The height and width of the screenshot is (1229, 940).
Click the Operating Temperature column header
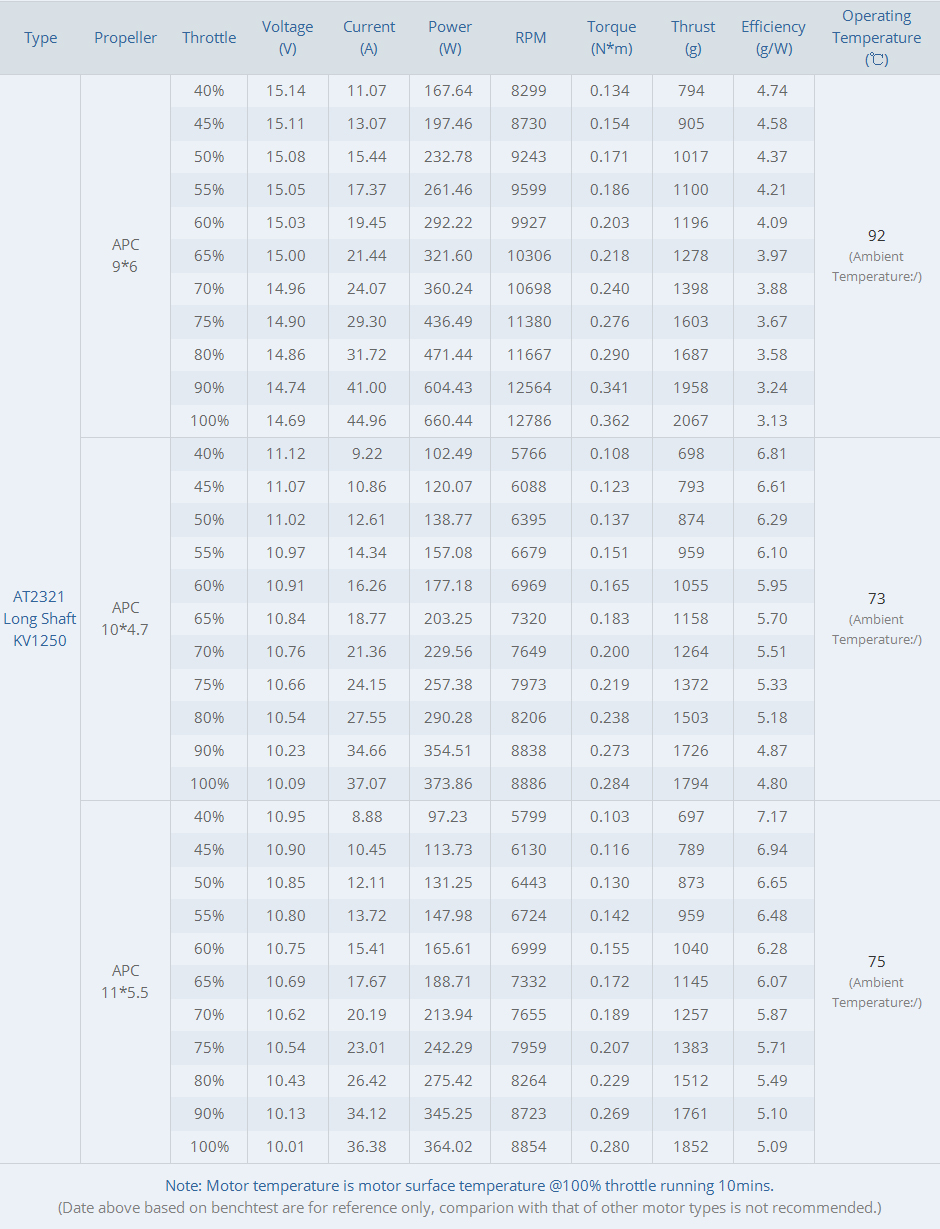[877, 38]
